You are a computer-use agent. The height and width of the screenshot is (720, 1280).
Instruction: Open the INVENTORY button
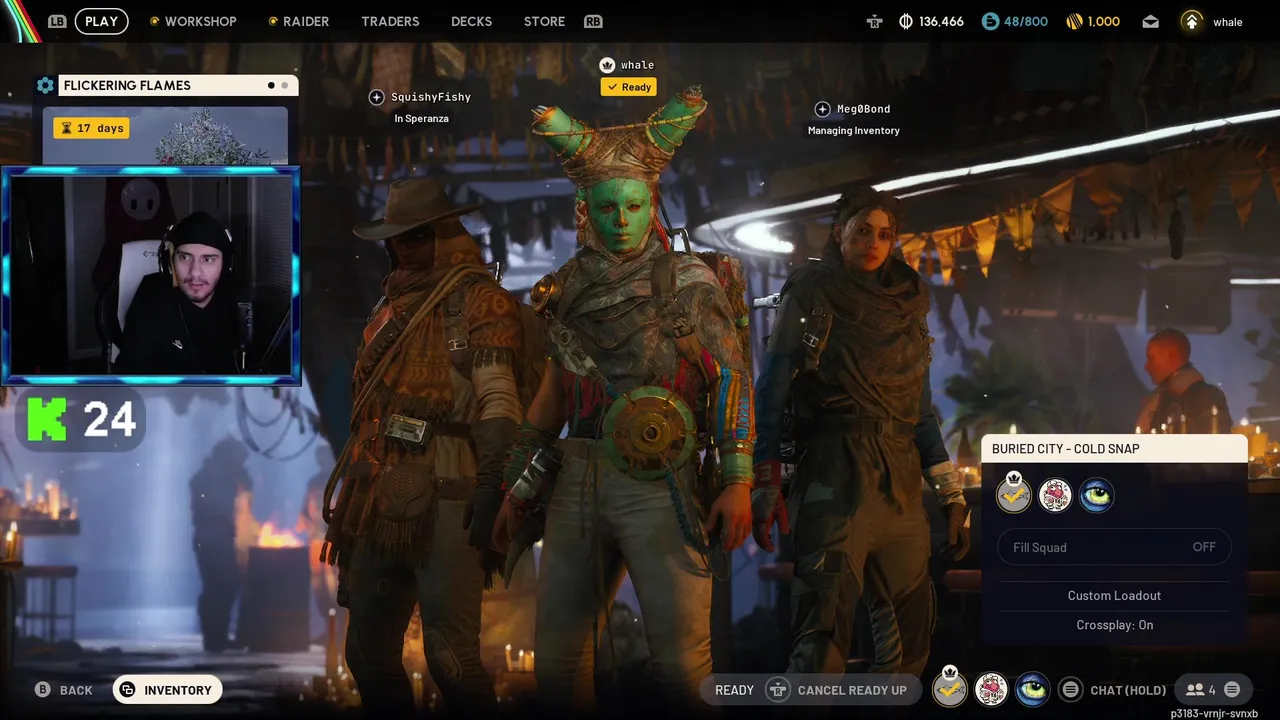(x=167, y=690)
